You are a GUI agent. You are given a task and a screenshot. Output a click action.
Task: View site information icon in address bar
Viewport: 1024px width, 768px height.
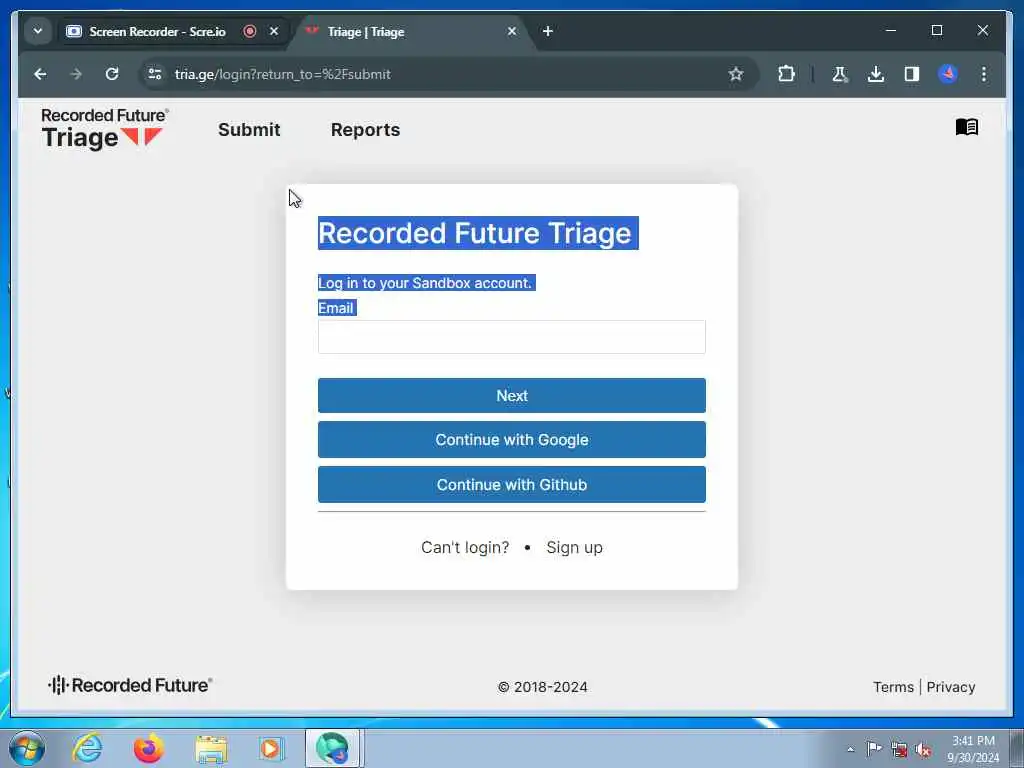pyautogui.click(x=155, y=74)
